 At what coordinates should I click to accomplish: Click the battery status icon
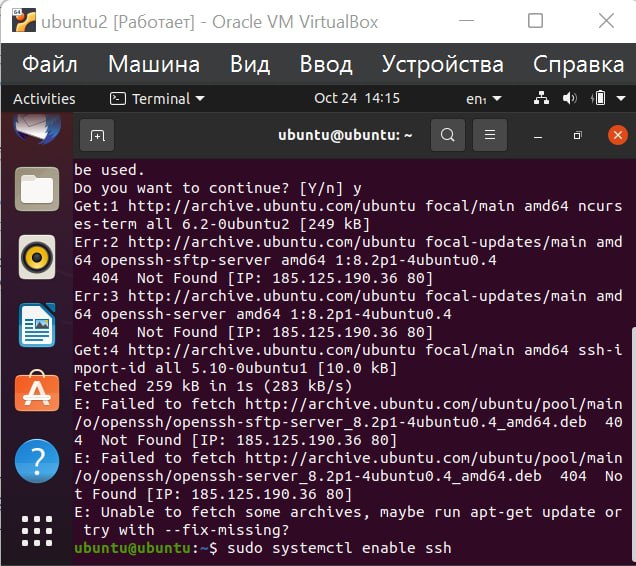tap(599, 98)
